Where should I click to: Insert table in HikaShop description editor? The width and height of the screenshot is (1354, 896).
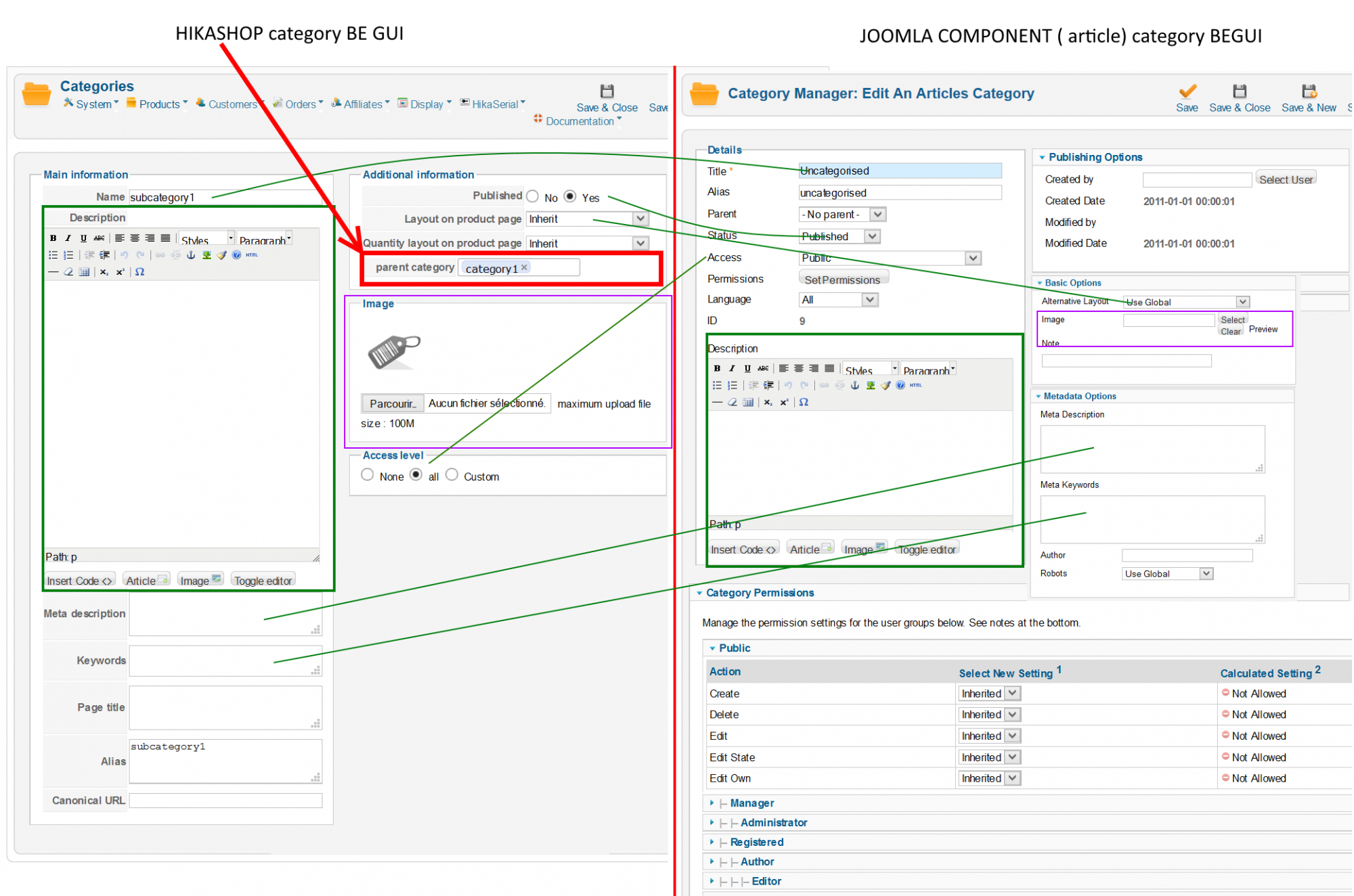(84, 272)
